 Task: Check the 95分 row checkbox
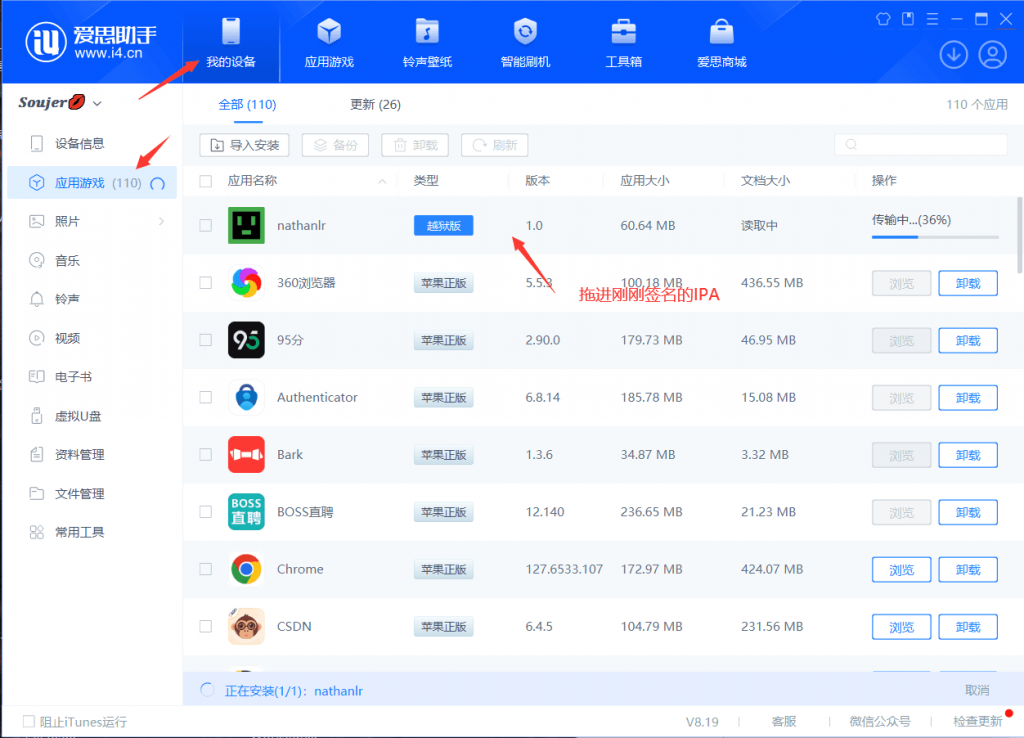[206, 340]
